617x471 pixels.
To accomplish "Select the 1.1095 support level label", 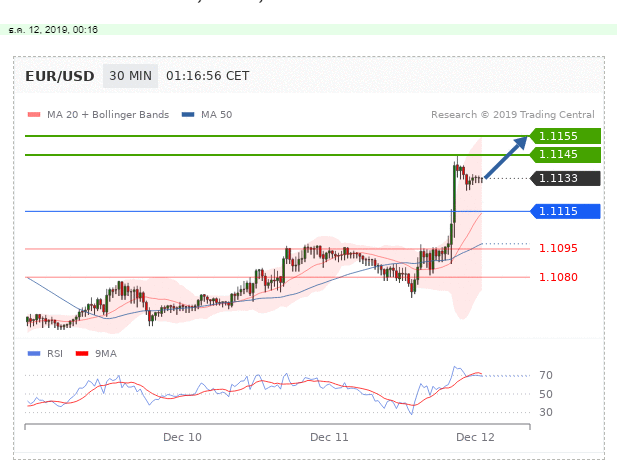I will (x=557, y=248).
